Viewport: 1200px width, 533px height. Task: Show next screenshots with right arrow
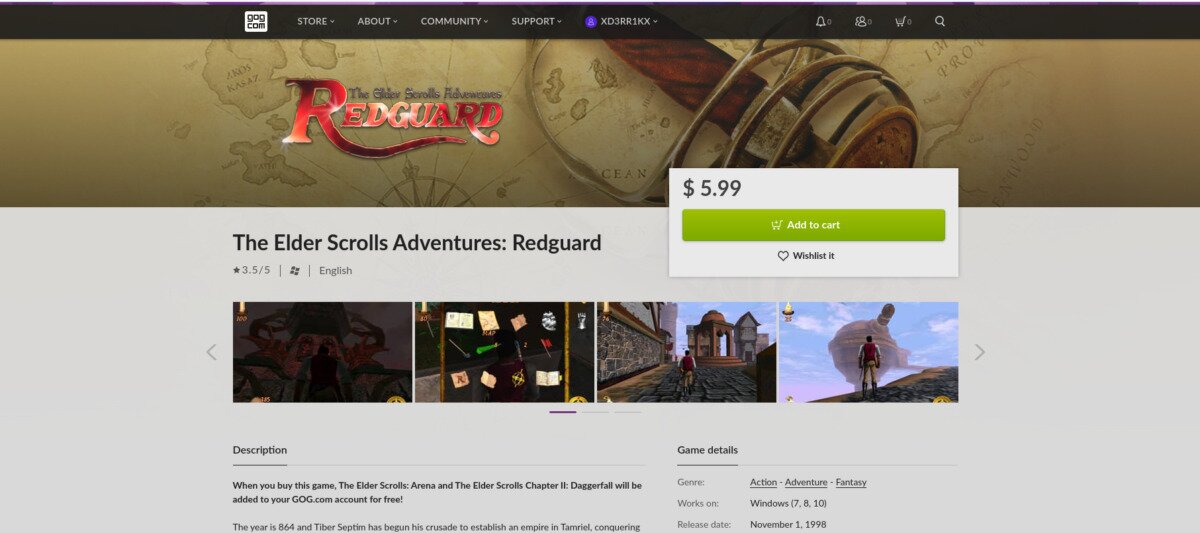[x=979, y=352]
